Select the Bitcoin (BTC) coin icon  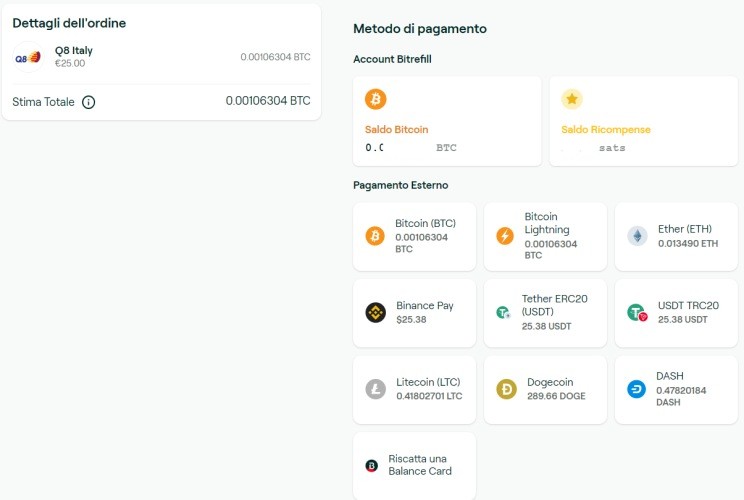(375, 236)
